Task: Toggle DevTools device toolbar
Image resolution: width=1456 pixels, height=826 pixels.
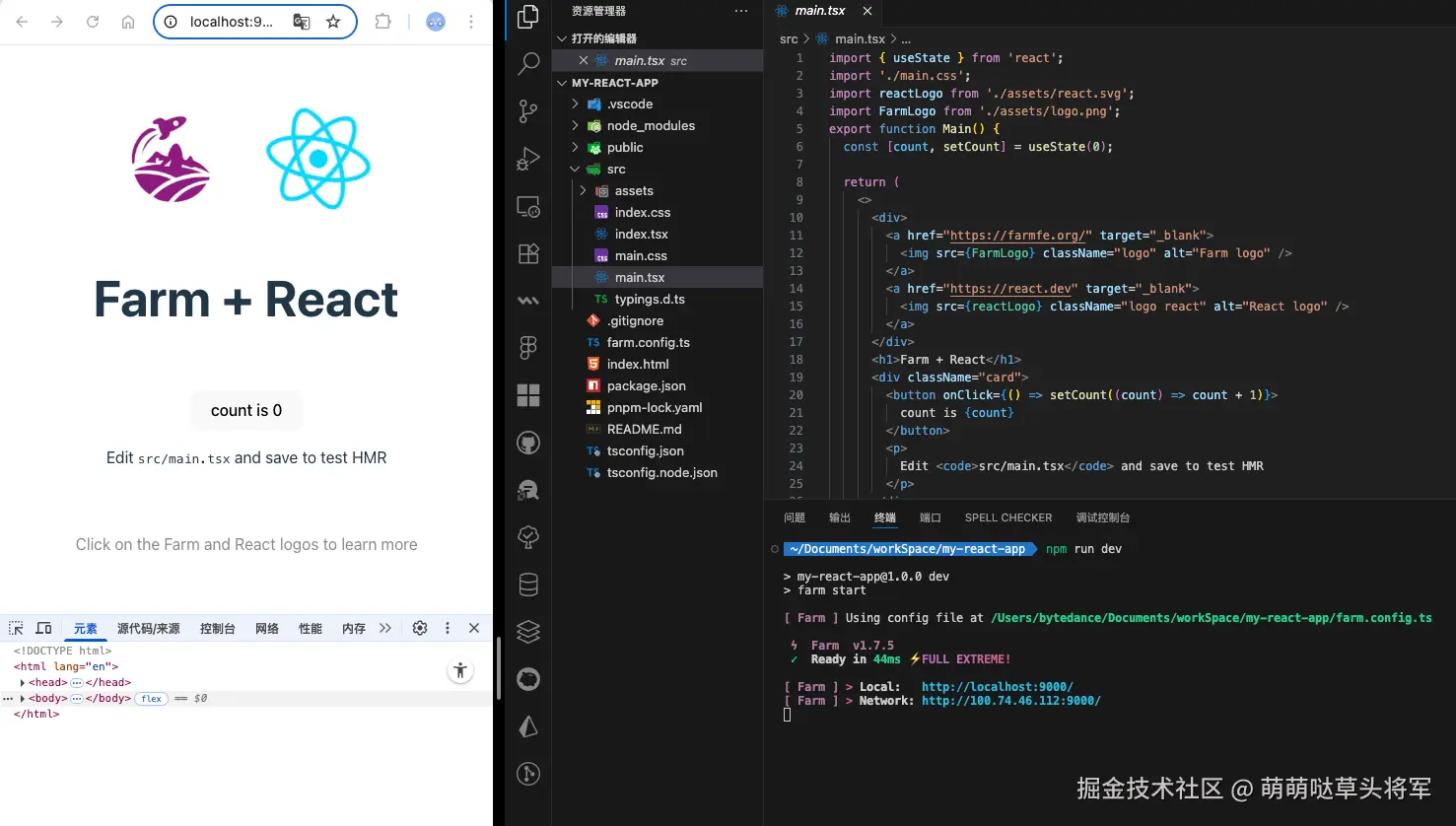Action: 43,628
